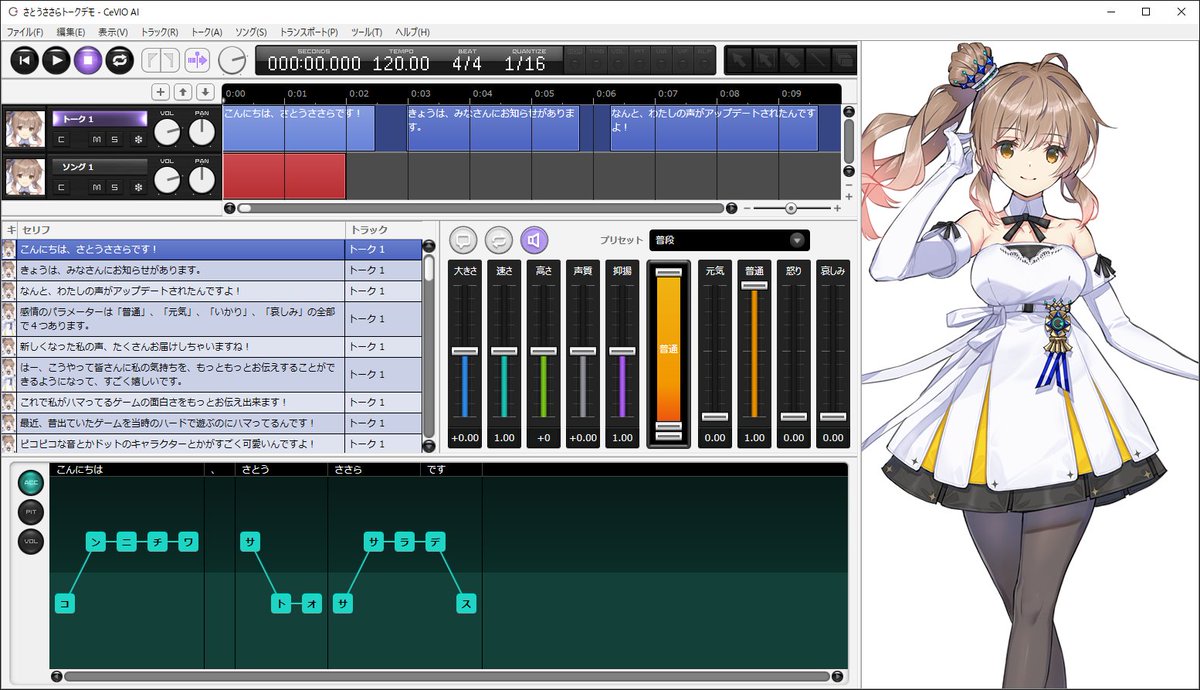Freeze the トーク 1 track with snowflake icon
The width and height of the screenshot is (1200, 690).
tap(139, 140)
